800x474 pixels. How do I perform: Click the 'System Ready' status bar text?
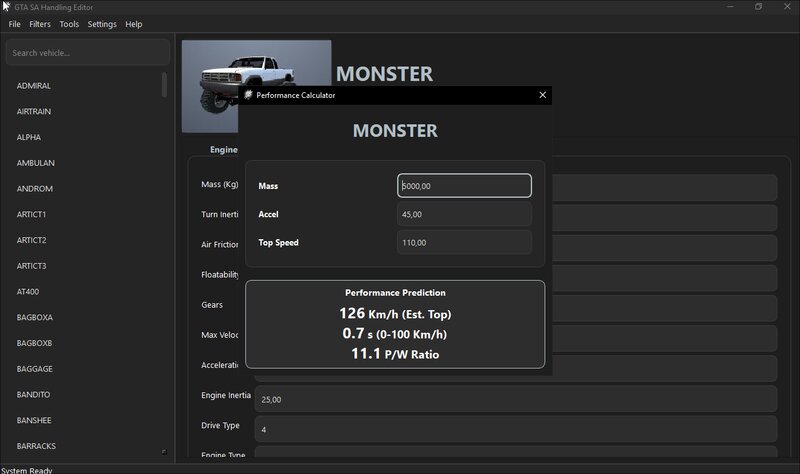coord(27,470)
